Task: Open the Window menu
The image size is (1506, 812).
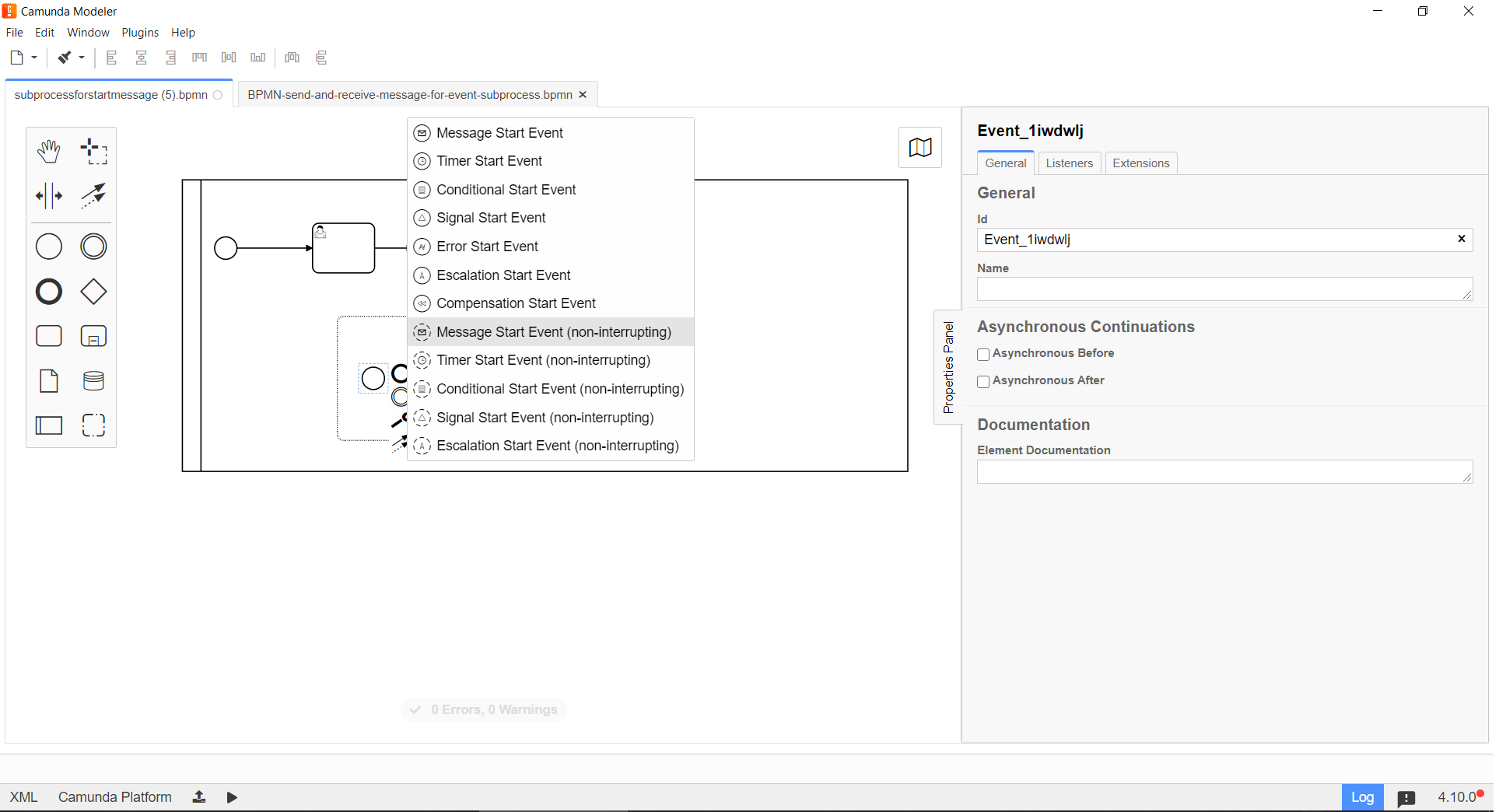Action: pos(88,33)
